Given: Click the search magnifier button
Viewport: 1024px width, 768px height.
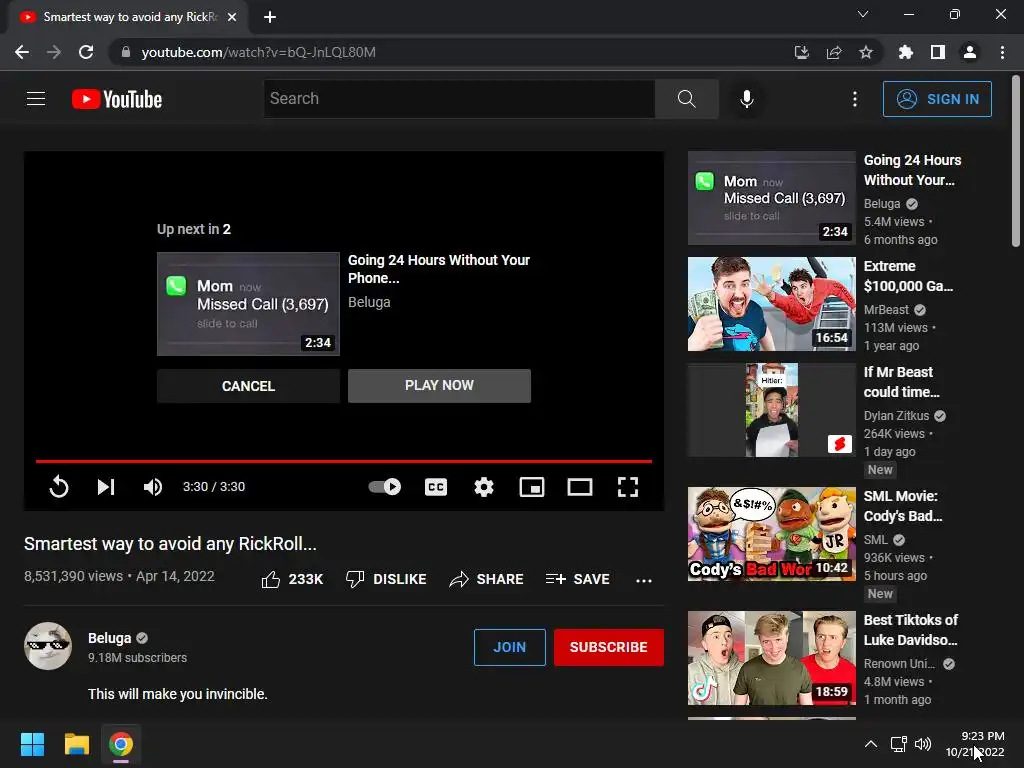Looking at the screenshot, I should pyautogui.click(x=686, y=99).
